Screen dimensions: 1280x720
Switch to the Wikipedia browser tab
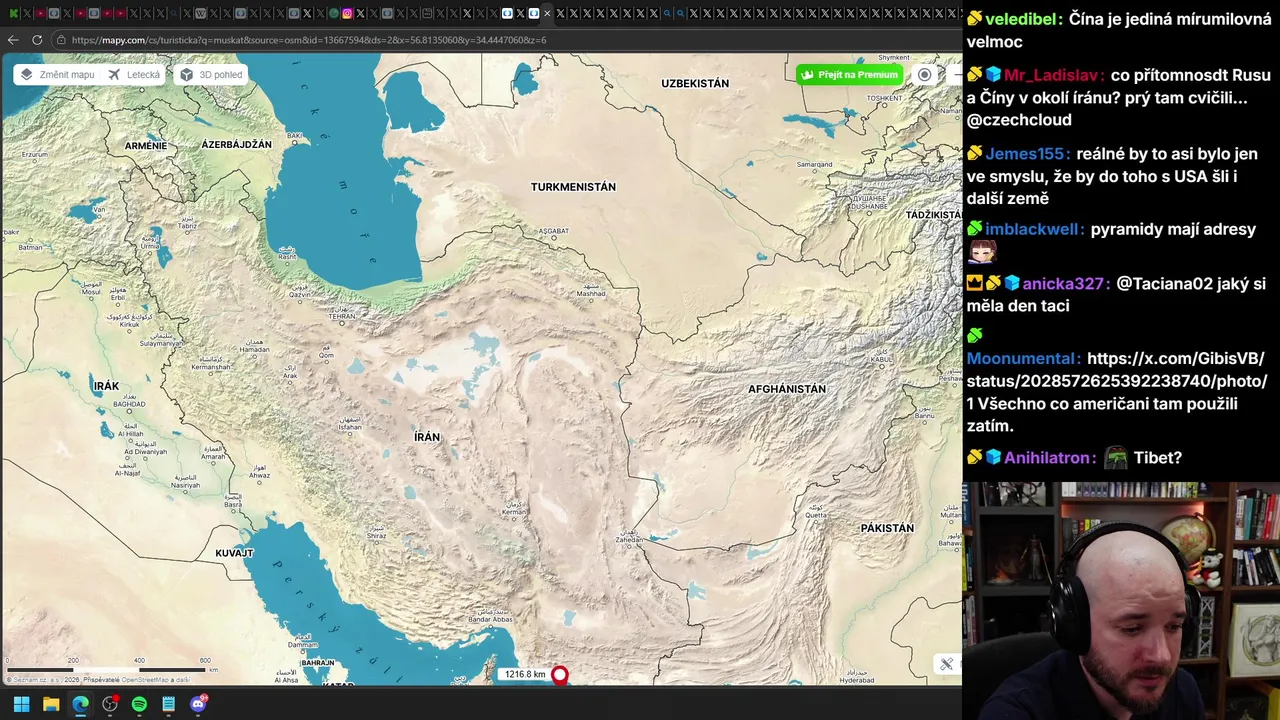pyautogui.click(x=200, y=14)
